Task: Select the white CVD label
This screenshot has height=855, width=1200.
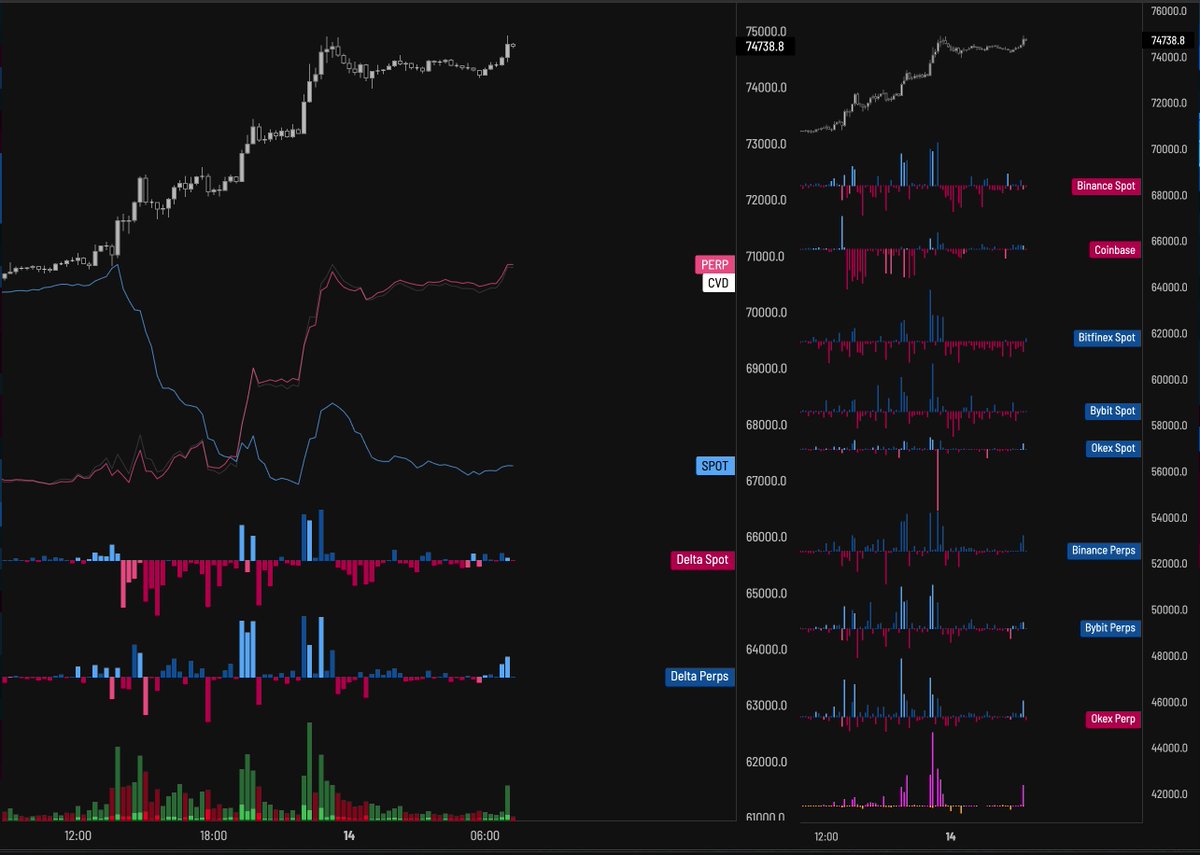Action: click(719, 283)
